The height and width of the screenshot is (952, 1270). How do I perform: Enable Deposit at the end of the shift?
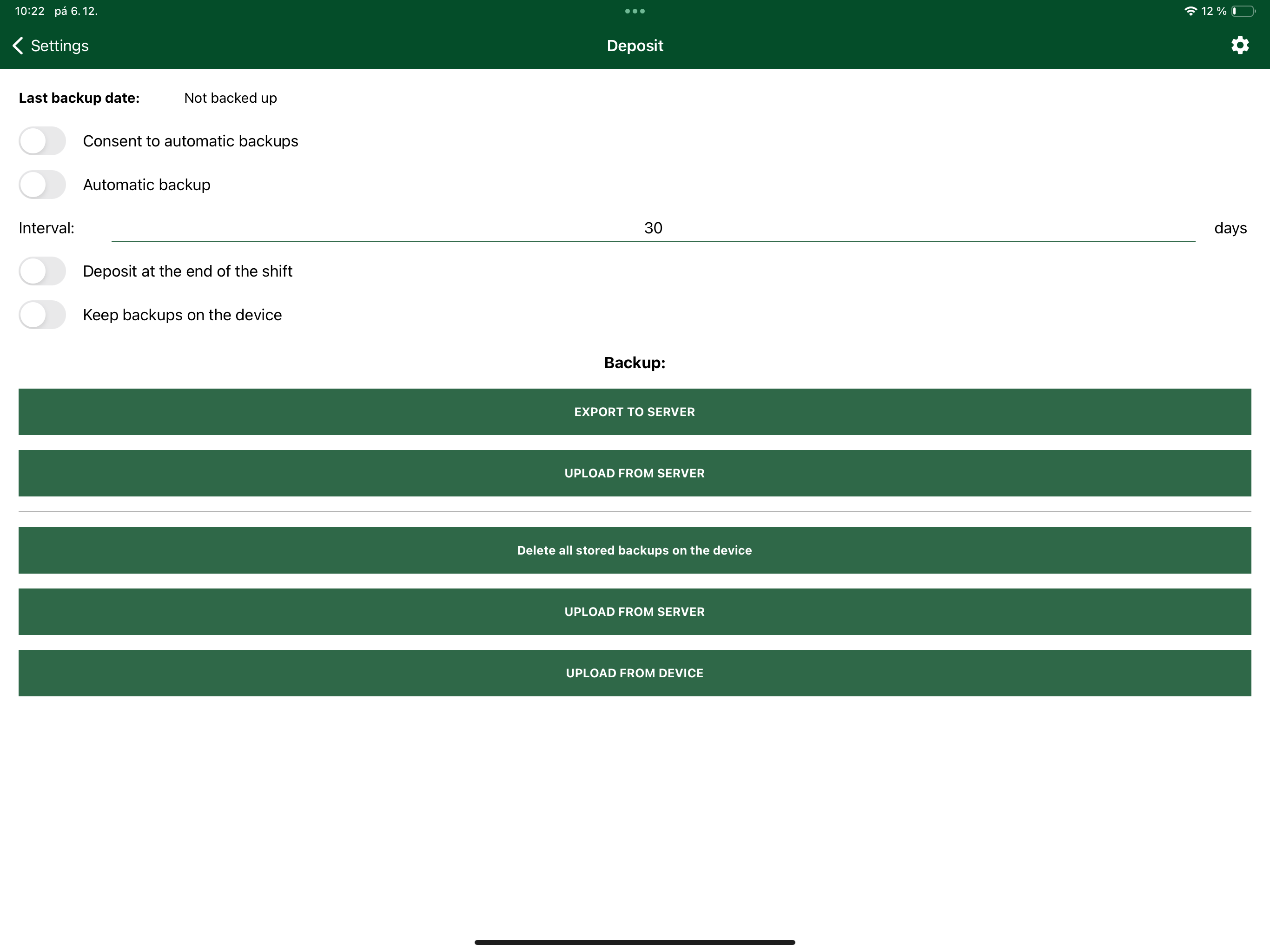(42, 271)
